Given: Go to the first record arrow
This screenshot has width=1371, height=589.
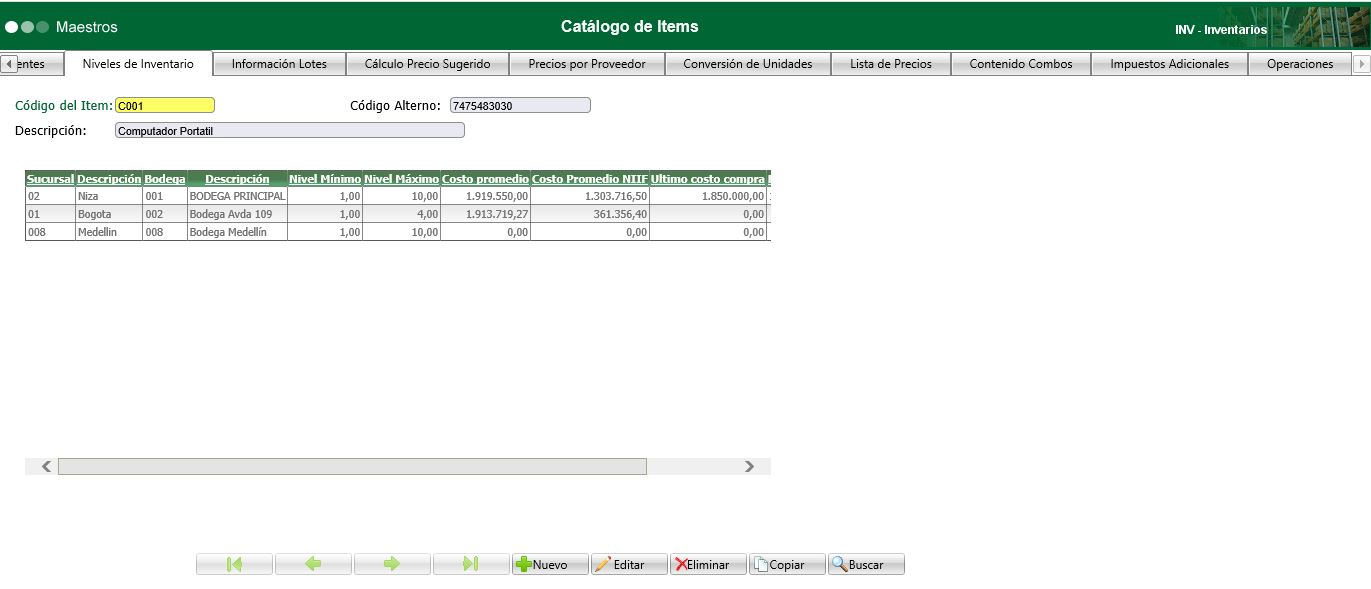Looking at the screenshot, I should (234, 564).
